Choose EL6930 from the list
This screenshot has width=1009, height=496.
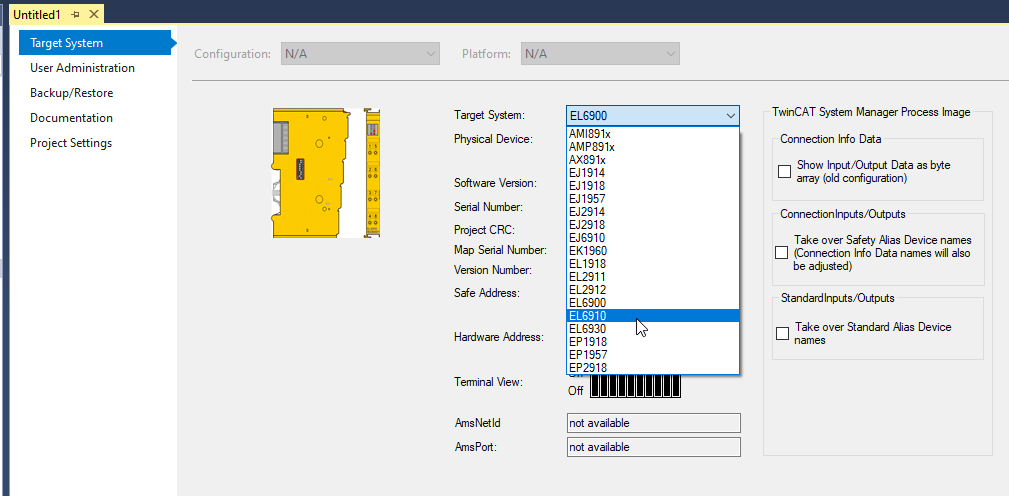click(x=653, y=329)
